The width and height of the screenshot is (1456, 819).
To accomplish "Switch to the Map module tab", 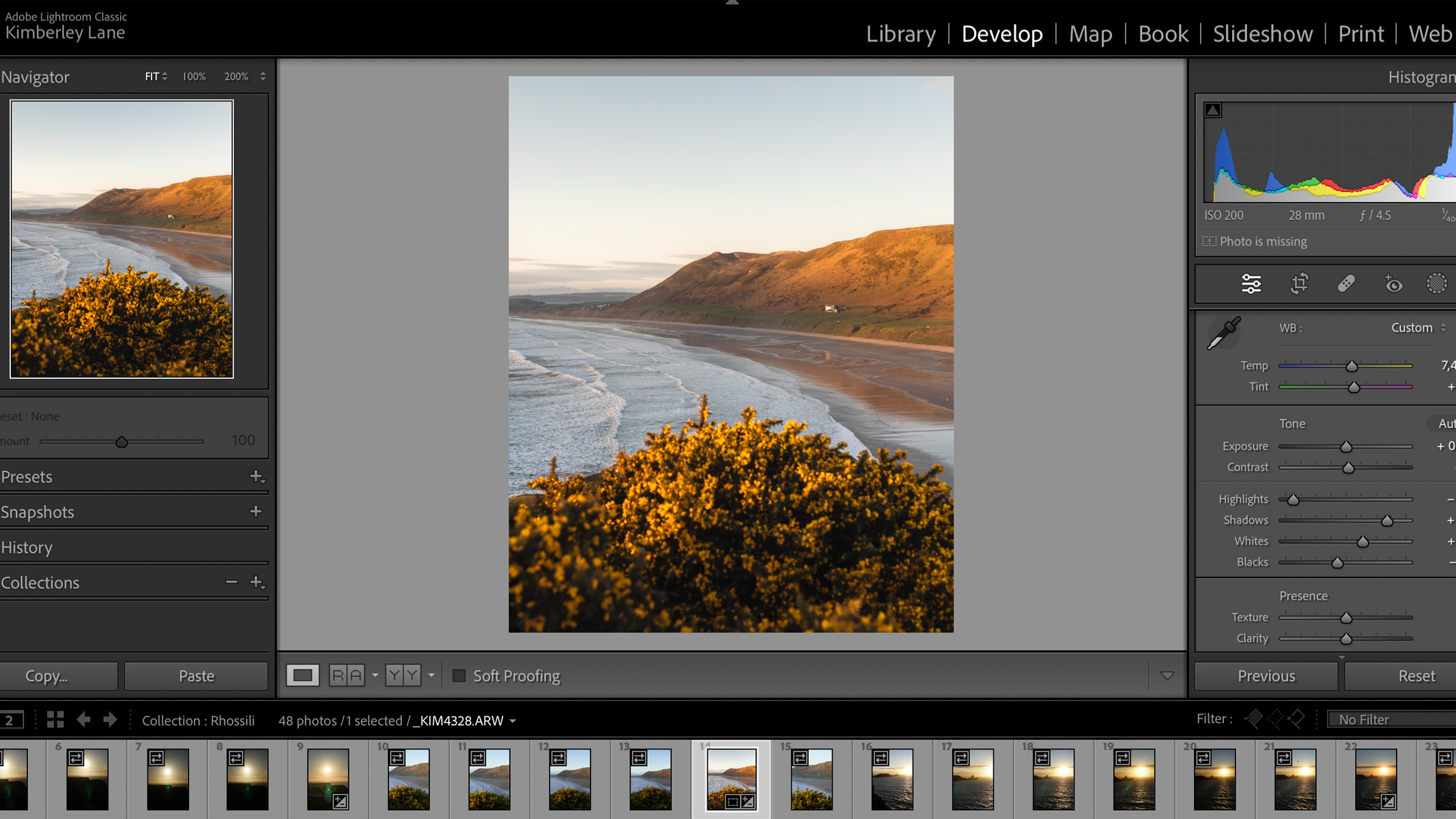I will click(1091, 34).
